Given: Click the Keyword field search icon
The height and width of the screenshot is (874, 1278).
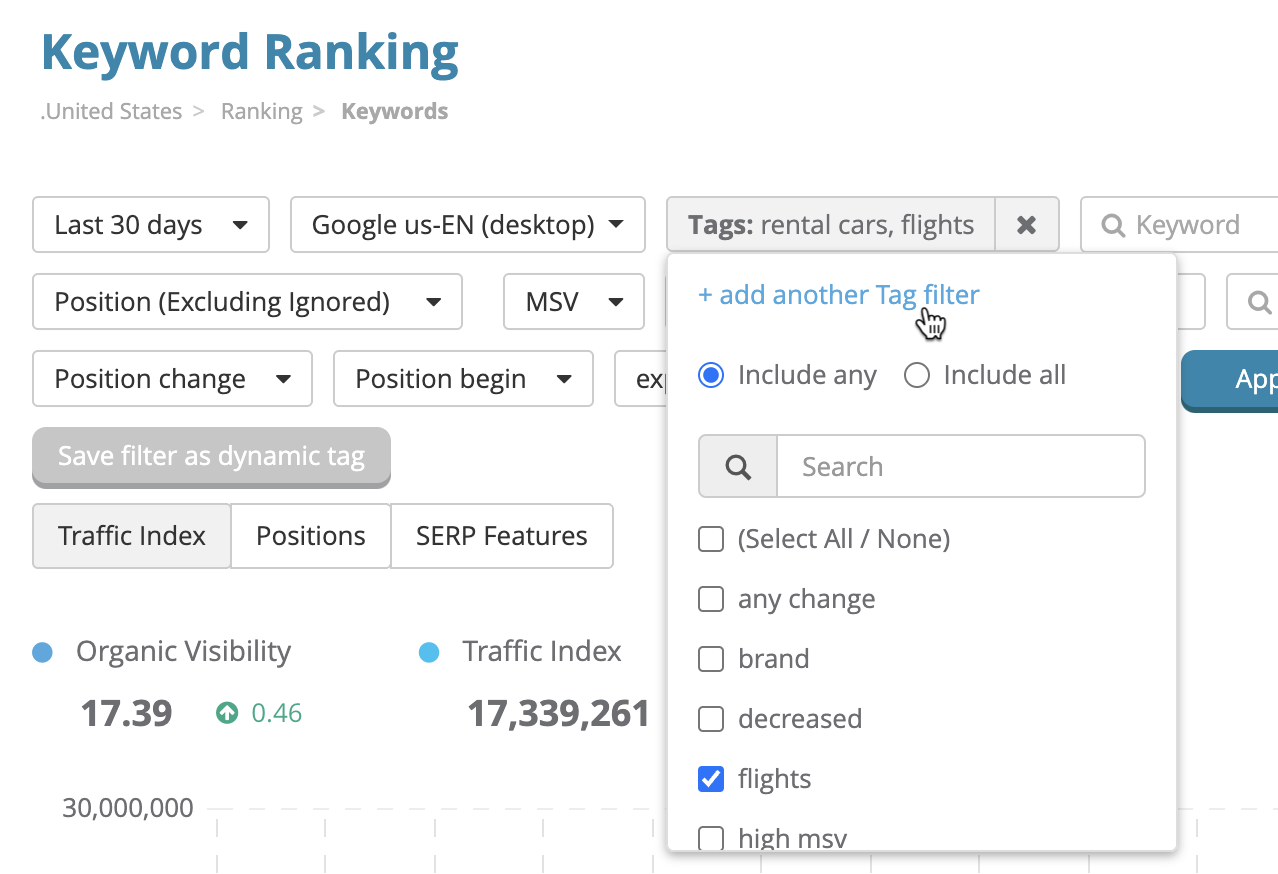Looking at the screenshot, I should [x=1113, y=226].
